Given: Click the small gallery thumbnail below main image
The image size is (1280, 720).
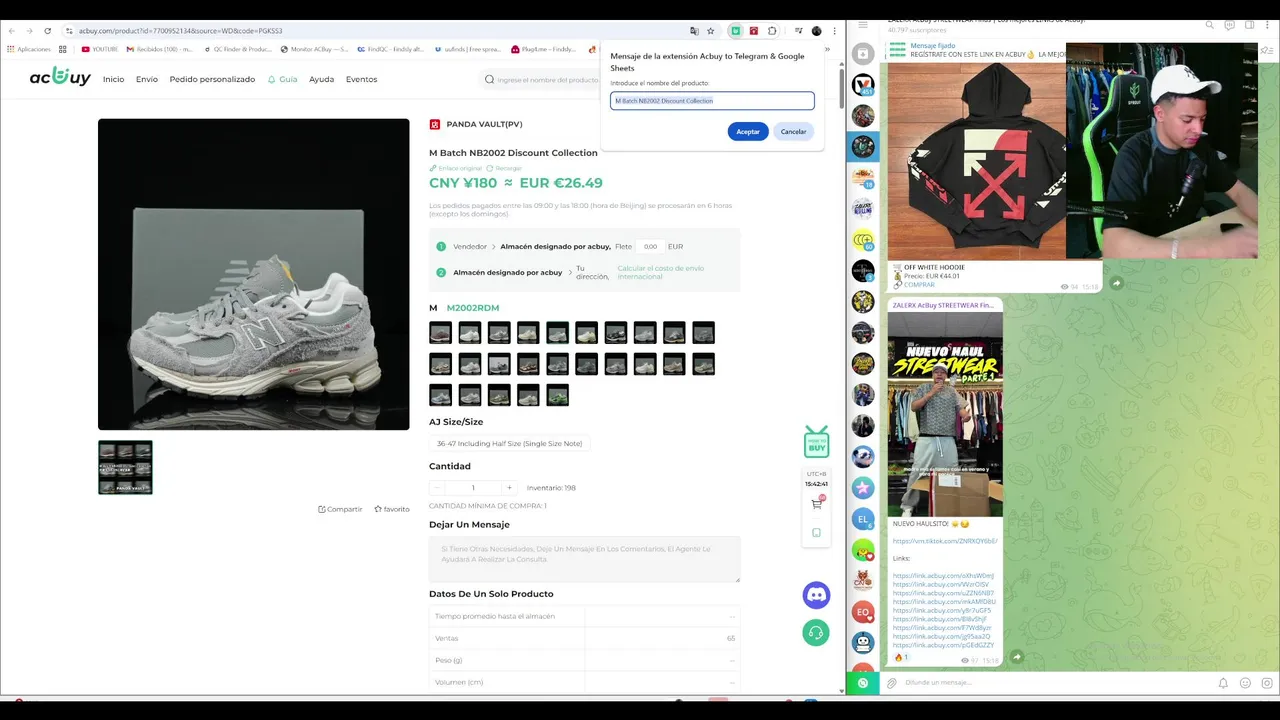Looking at the screenshot, I should click(x=125, y=467).
